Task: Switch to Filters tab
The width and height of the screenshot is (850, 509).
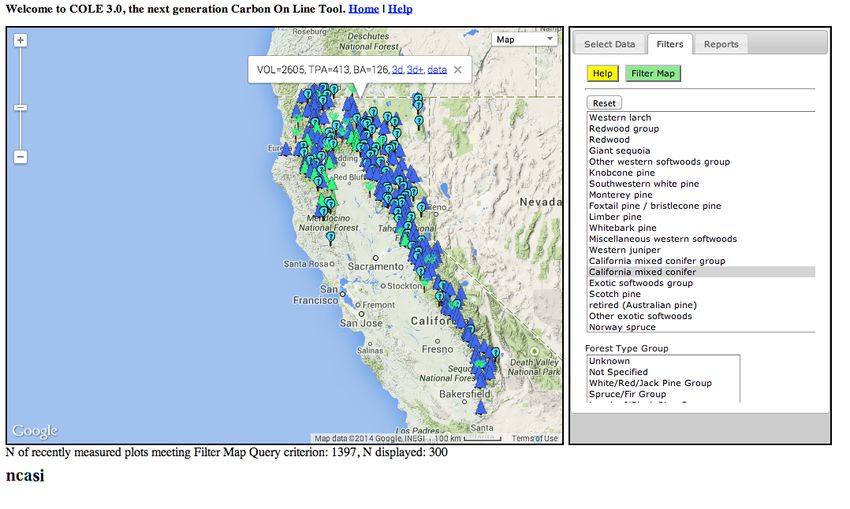Action: [x=669, y=44]
